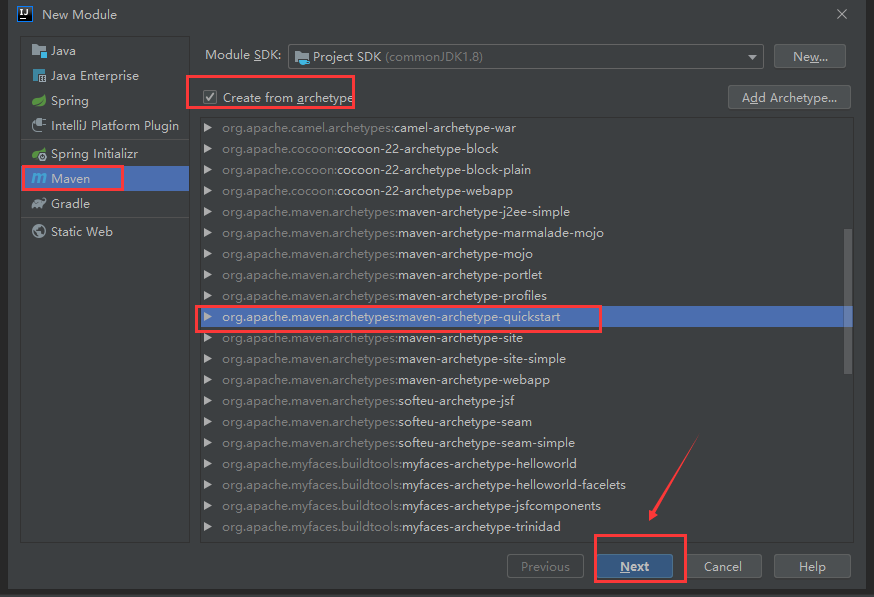The width and height of the screenshot is (874, 597).
Task: Click the Next button
Action: [x=634, y=566]
